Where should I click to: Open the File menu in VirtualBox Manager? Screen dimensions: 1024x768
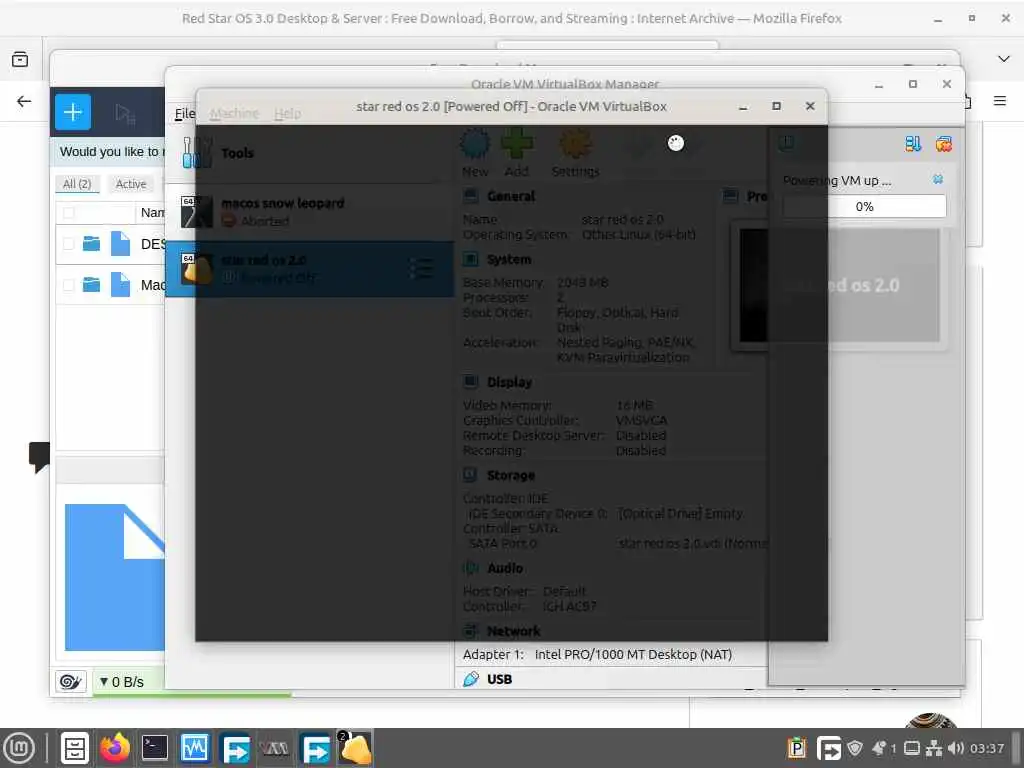[185, 114]
